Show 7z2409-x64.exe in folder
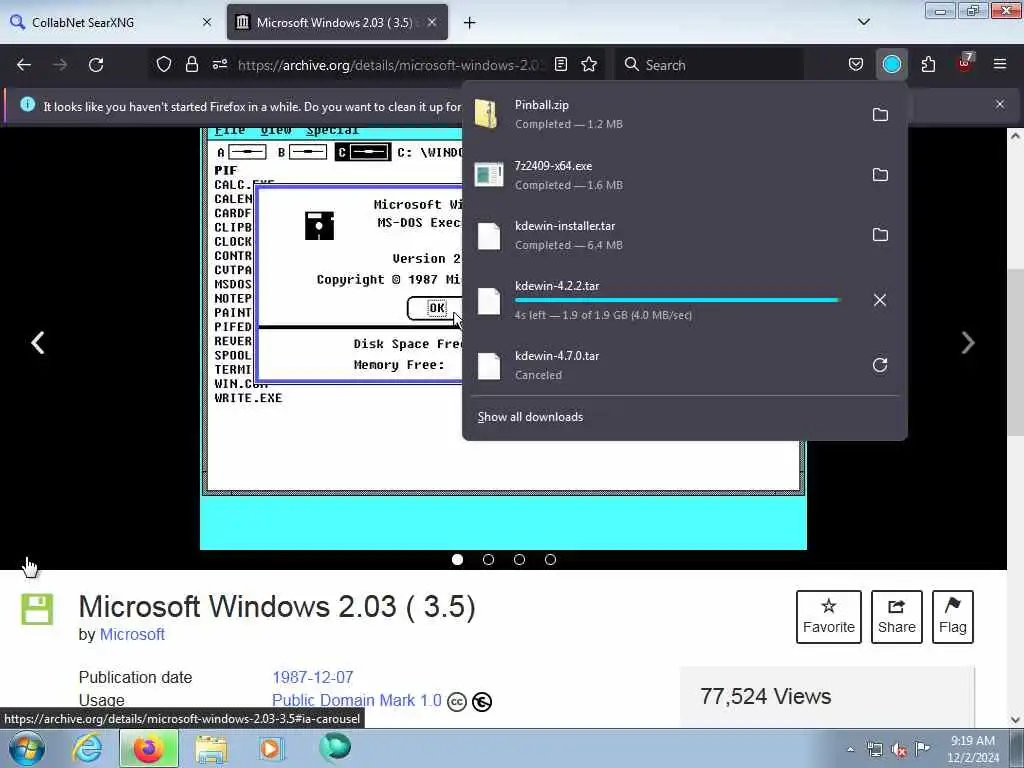 [x=880, y=174]
